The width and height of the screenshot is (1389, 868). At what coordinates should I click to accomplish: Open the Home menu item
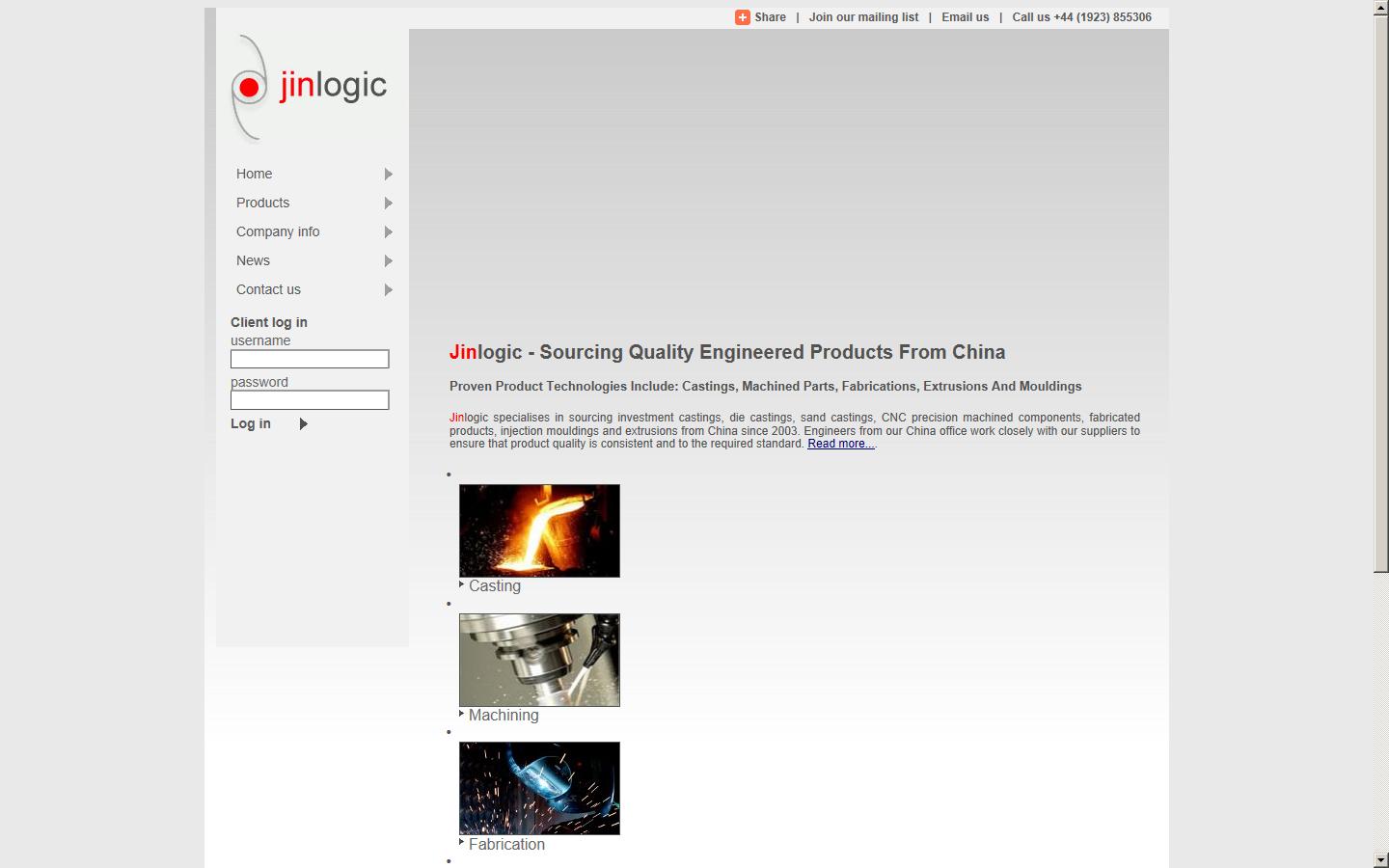[x=254, y=175]
